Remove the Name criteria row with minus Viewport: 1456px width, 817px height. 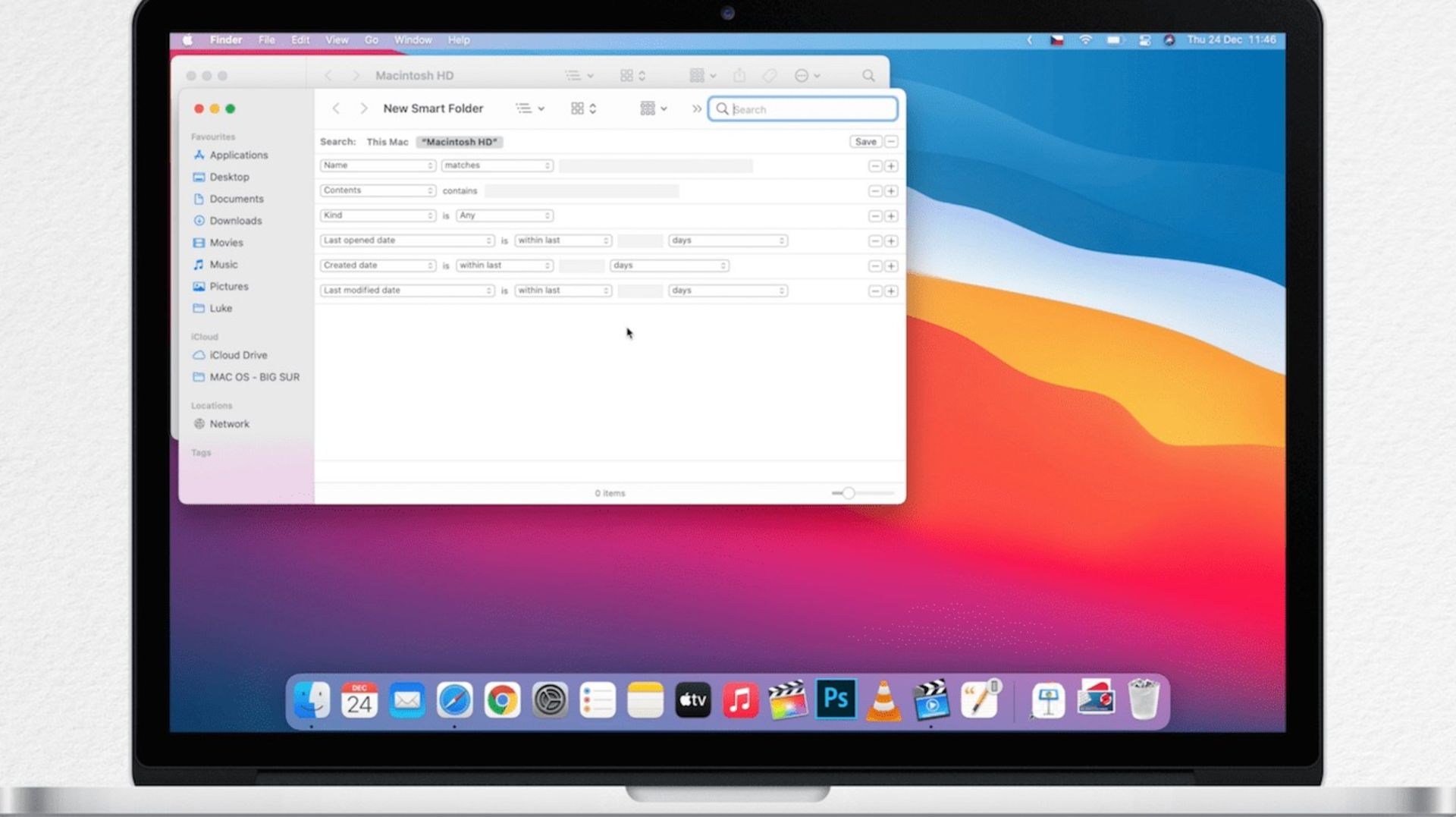tap(874, 166)
